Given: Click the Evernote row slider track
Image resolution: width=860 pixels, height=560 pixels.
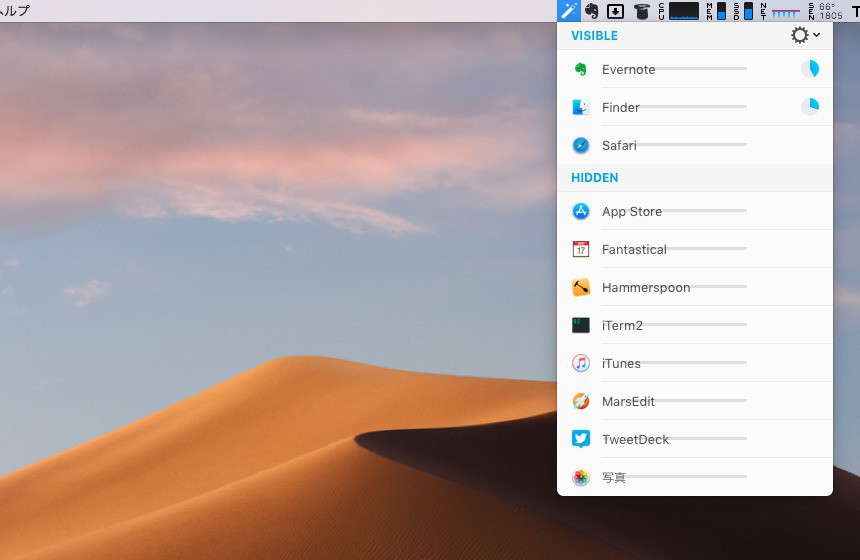Looking at the screenshot, I should click(x=702, y=69).
